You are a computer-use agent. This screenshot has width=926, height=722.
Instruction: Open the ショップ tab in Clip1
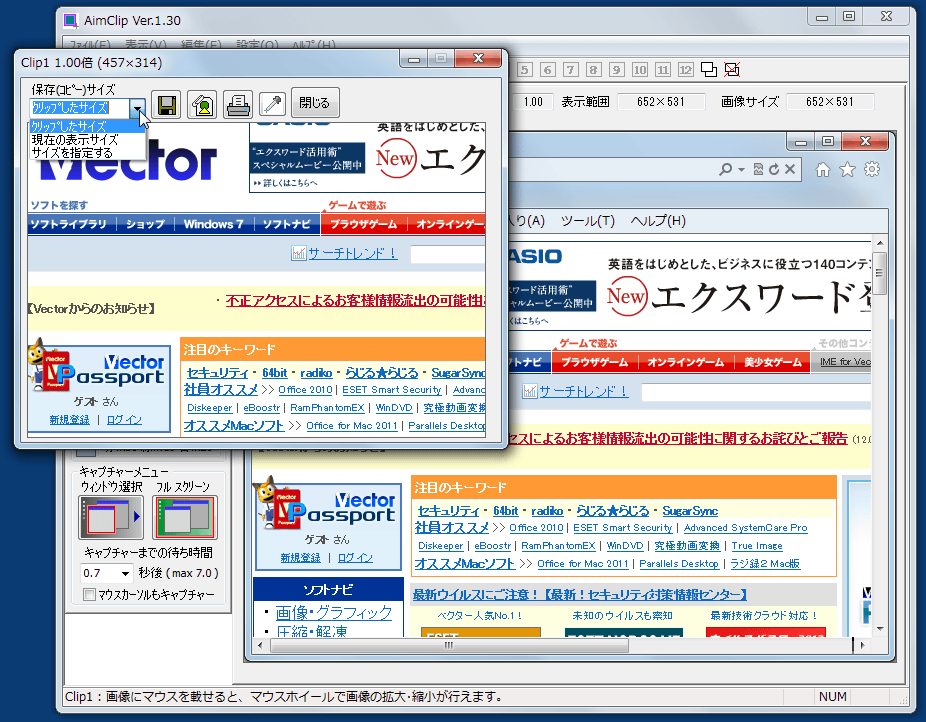[145, 224]
